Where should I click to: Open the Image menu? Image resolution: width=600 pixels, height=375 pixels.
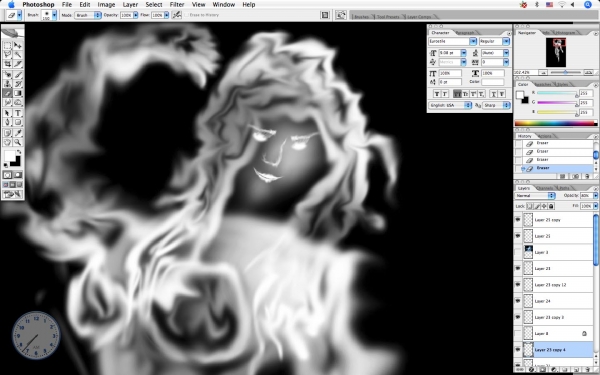(x=106, y=5)
